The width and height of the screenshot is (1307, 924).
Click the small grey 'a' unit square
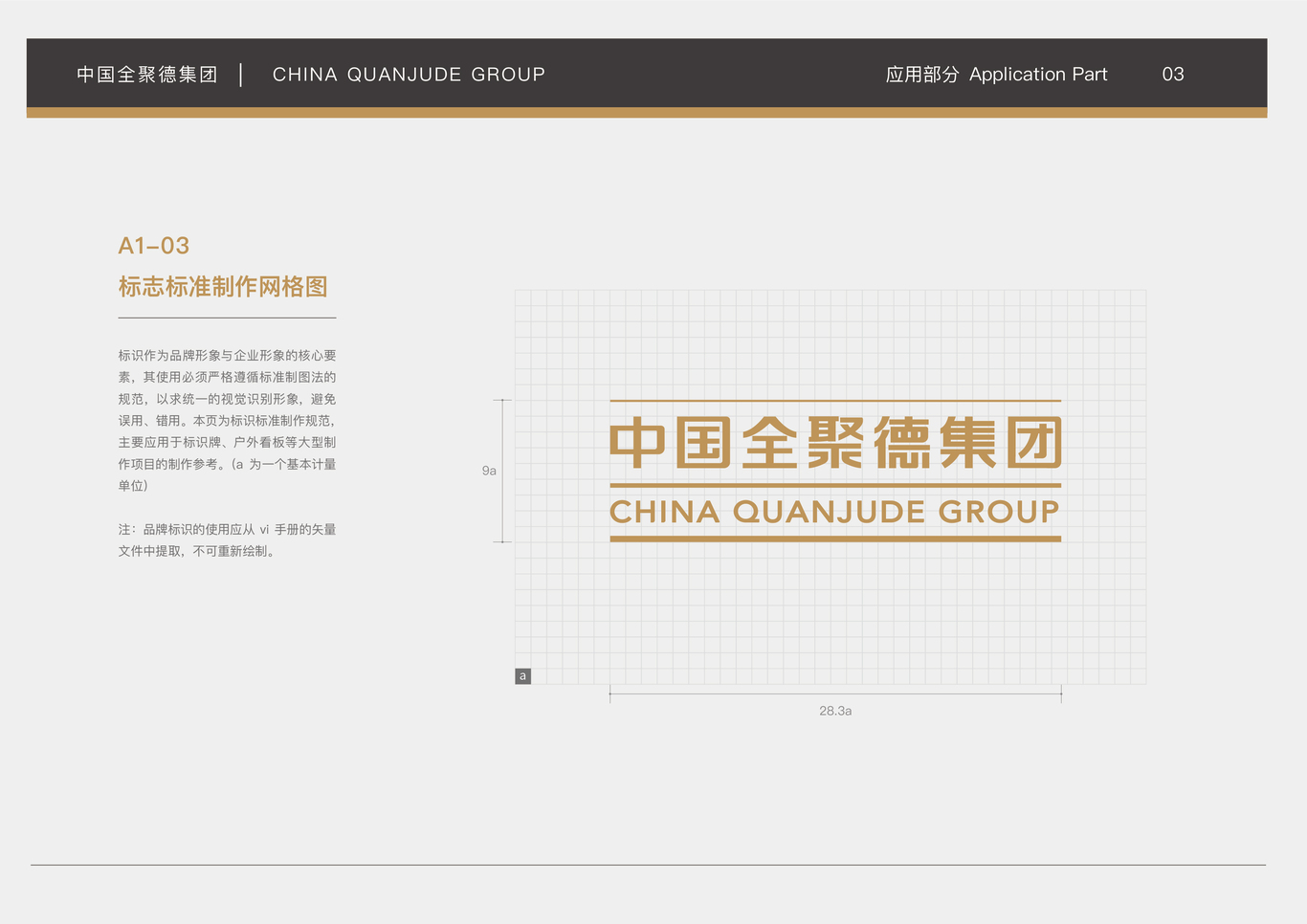coord(522,676)
